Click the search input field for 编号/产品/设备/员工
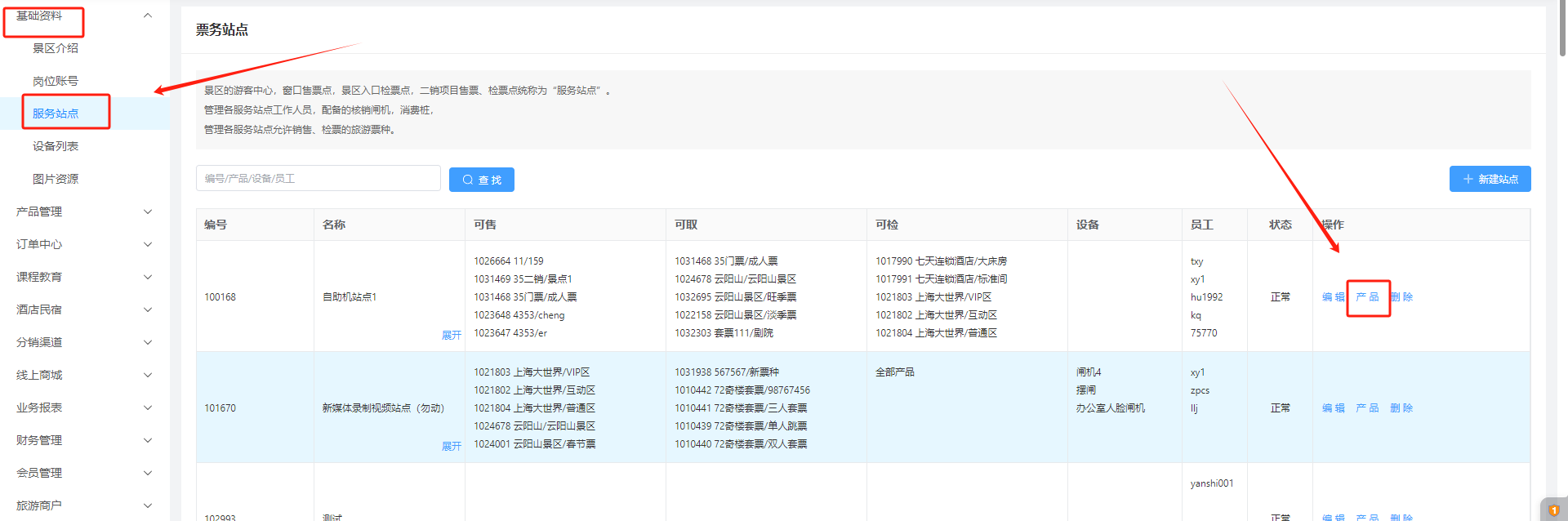Viewport: 1568px width, 521px height. point(318,178)
